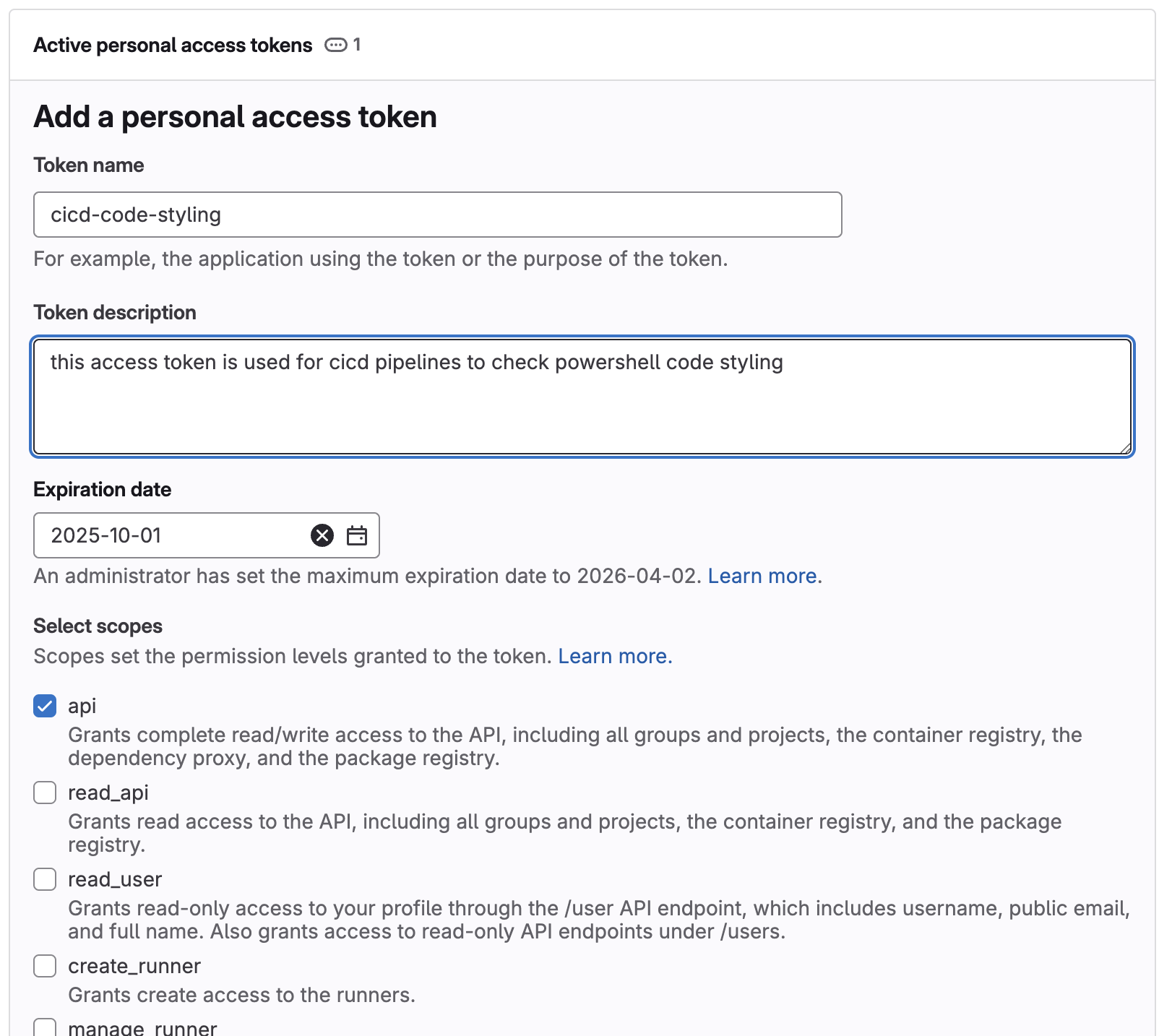Viewport: 1159px width, 1036px height.
Task: Click inside the Token name field
Action: point(438,215)
